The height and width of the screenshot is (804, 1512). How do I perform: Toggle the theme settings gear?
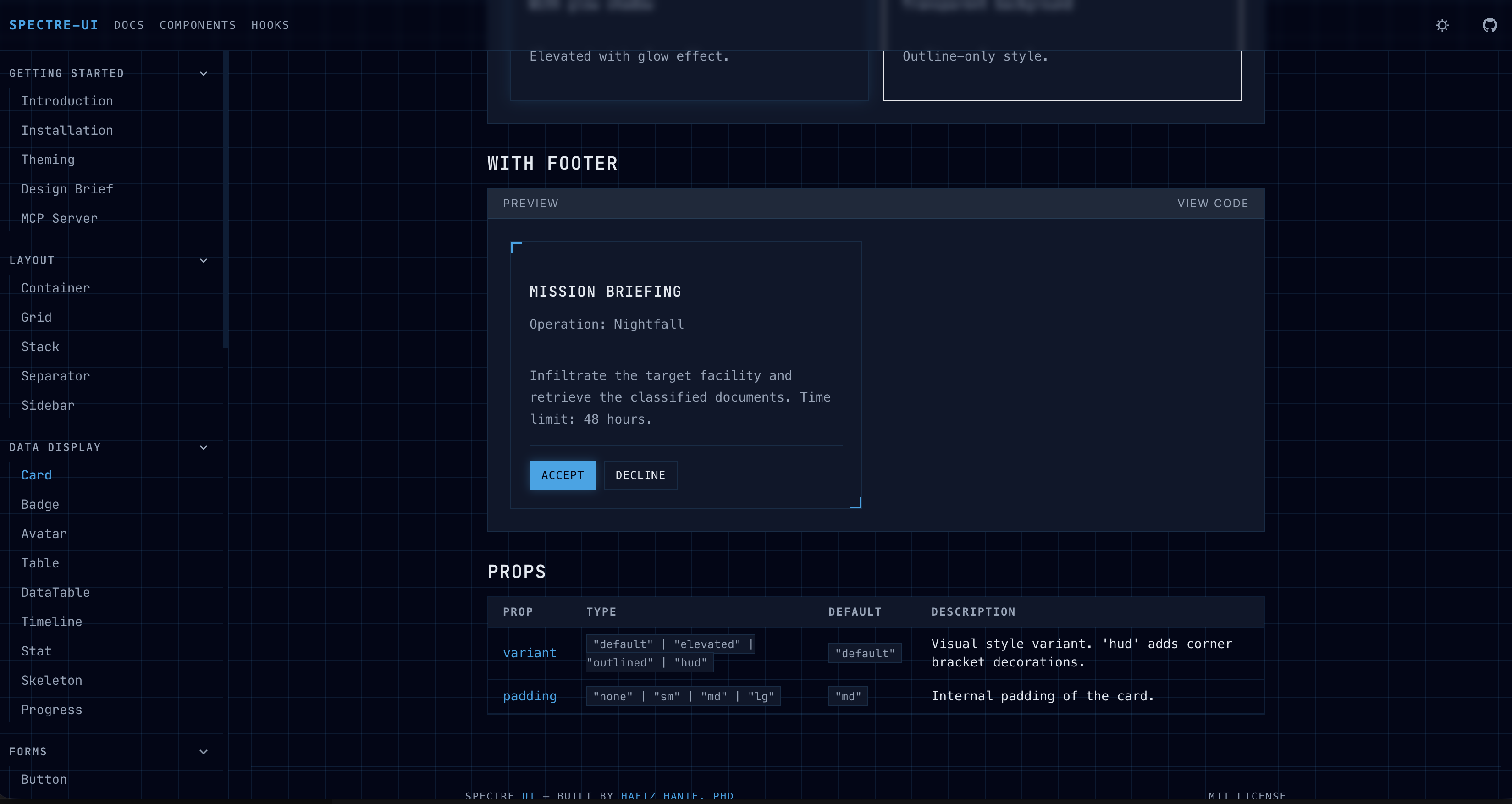(1443, 25)
